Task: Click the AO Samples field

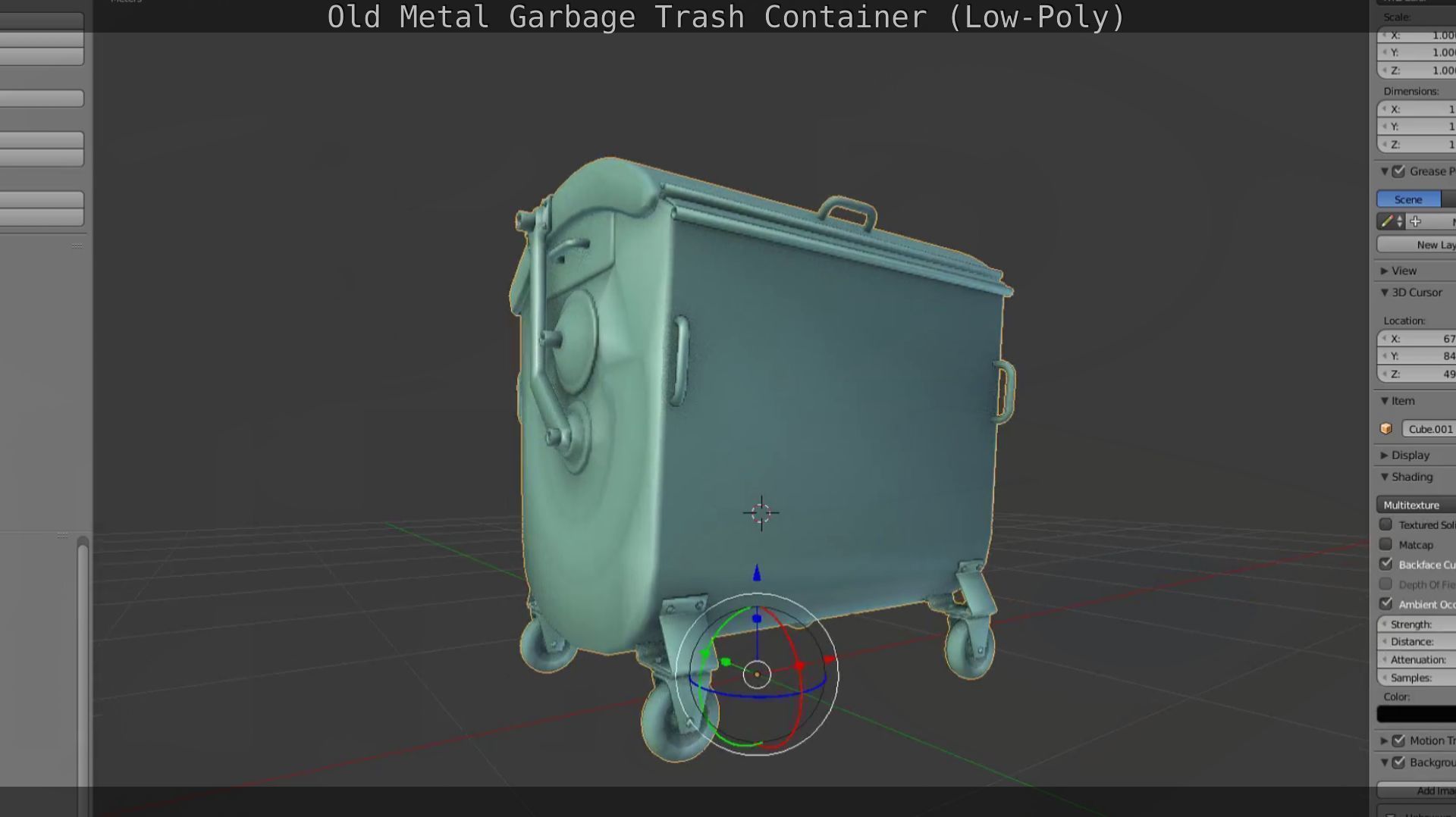Action: click(x=1416, y=678)
